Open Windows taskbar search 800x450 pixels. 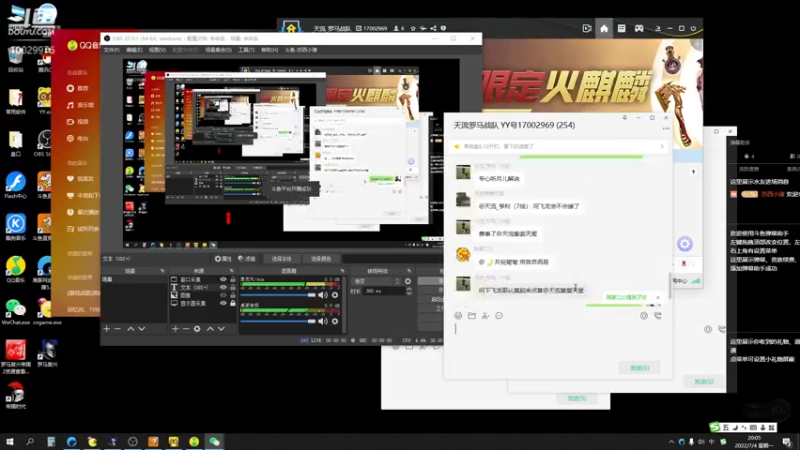point(30,441)
